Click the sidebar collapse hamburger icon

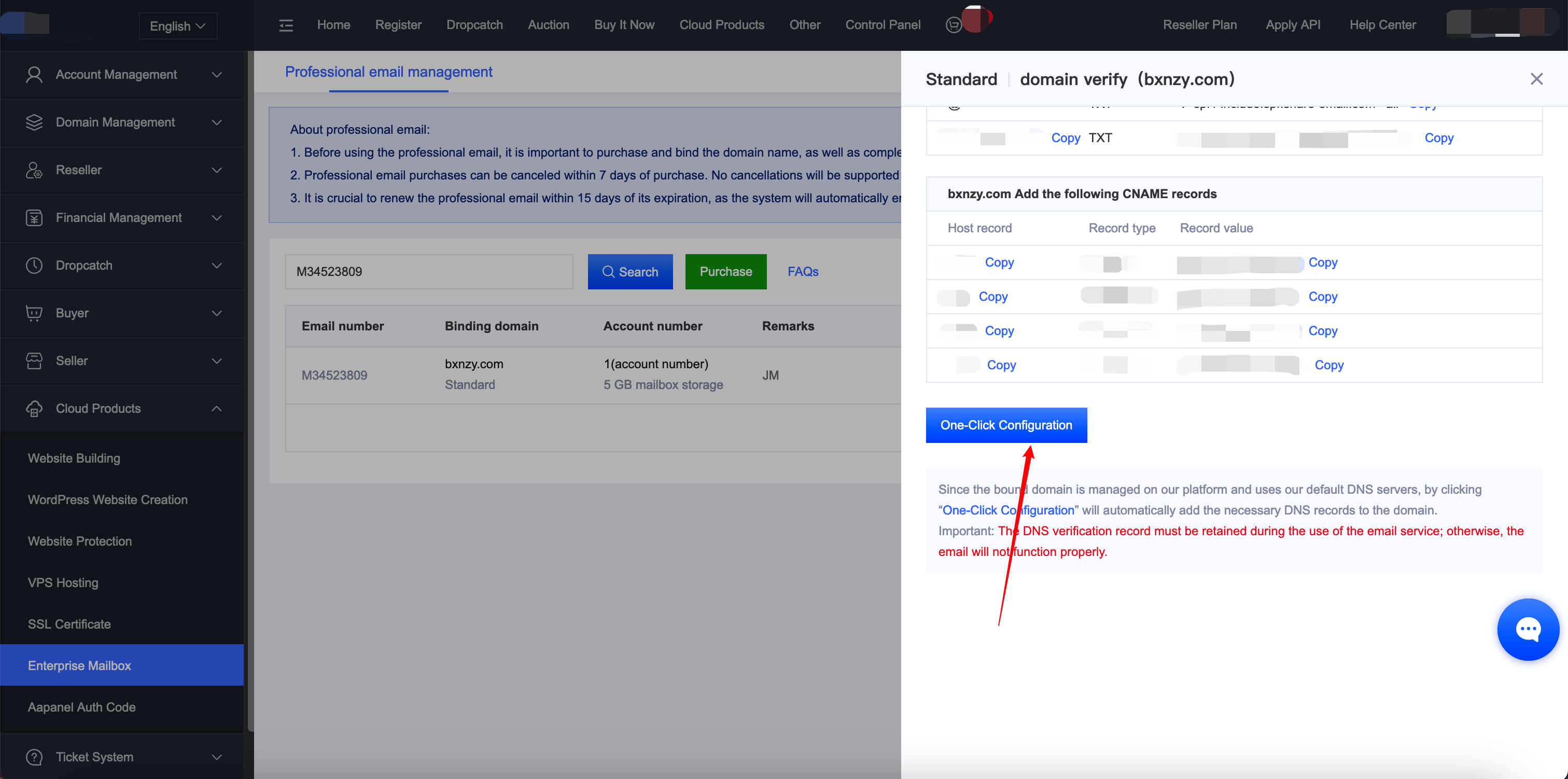286,25
